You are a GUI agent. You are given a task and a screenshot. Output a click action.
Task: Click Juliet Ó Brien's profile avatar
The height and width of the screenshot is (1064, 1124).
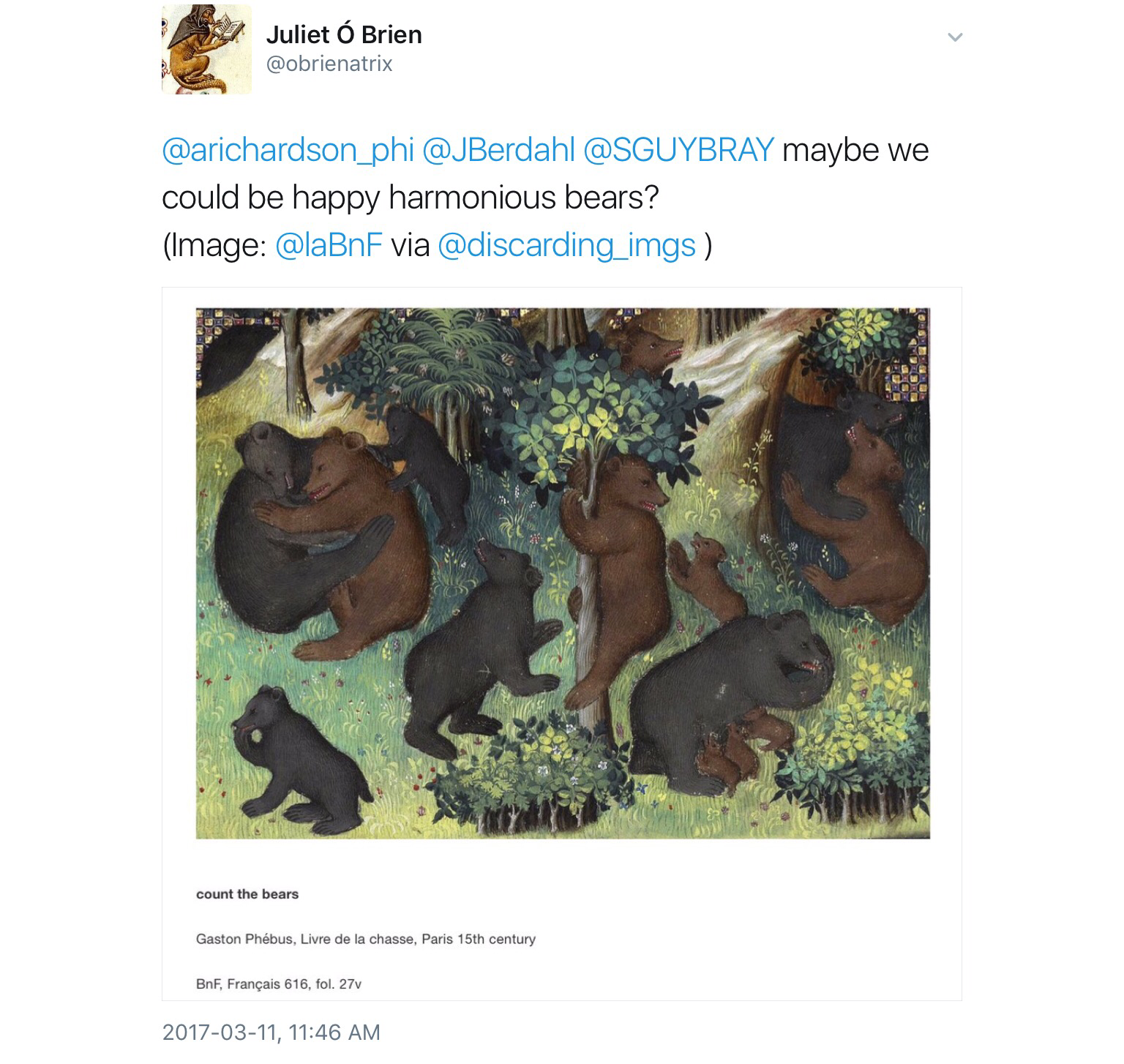pos(206,50)
